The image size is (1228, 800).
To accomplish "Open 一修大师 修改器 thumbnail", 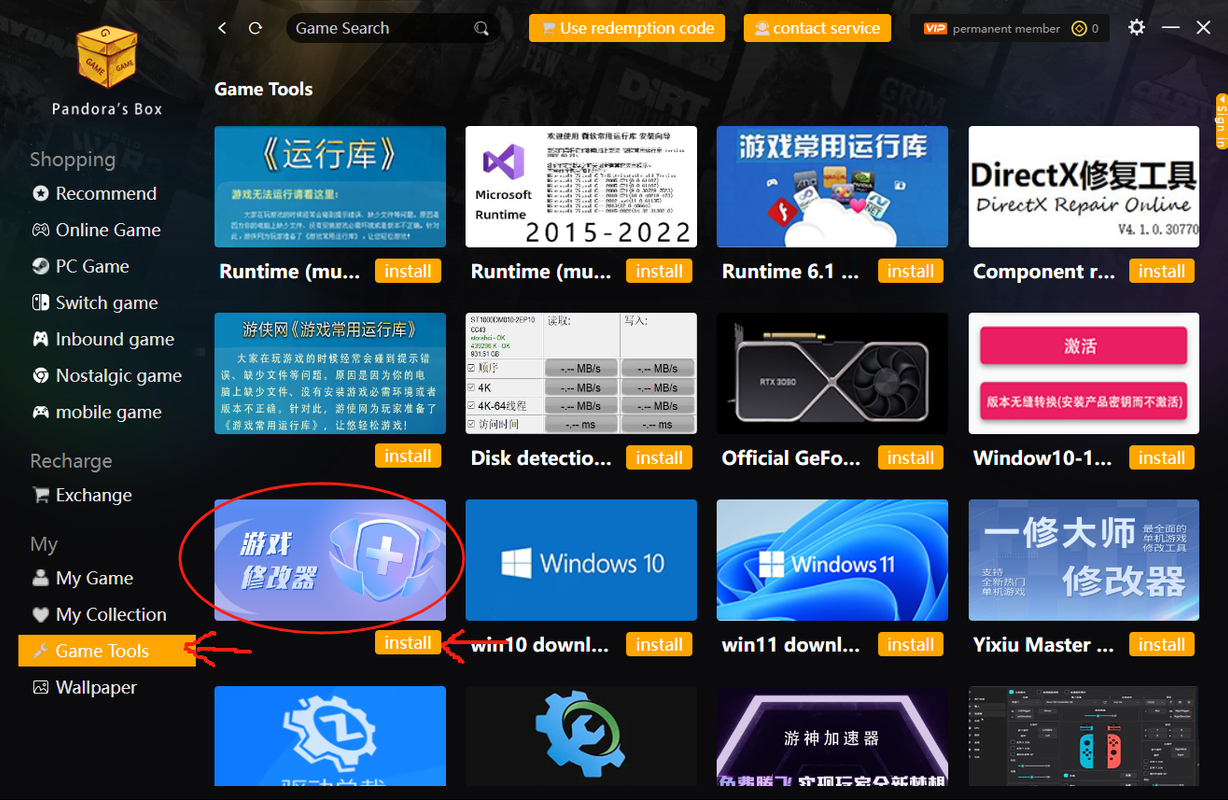I will pyautogui.click(x=1084, y=560).
